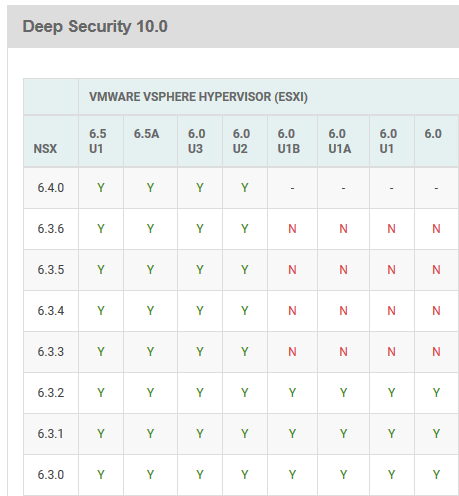
Task: Select N for NSX 6.3.3 under 6.0 U1
Action: (x=391, y=352)
